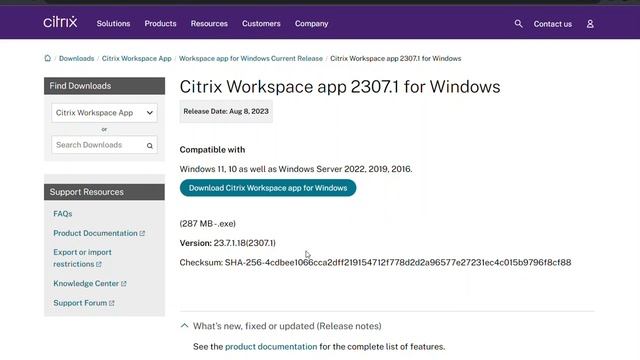Open the Company menu
Viewport: 640px width, 360px height.
pos(311,24)
